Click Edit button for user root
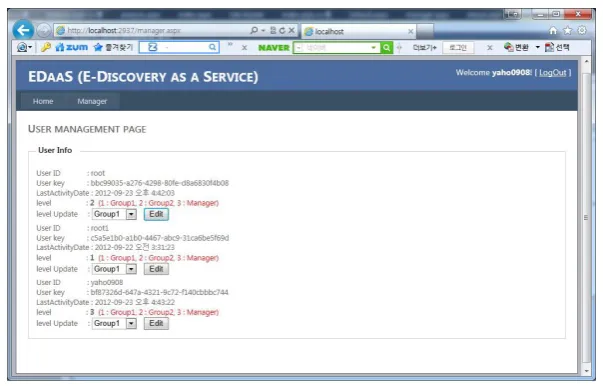The width and height of the screenshot is (603, 386). [156, 214]
